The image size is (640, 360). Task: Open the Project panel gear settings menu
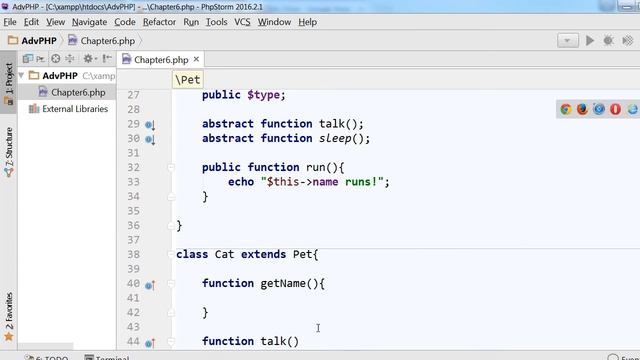[89, 59]
